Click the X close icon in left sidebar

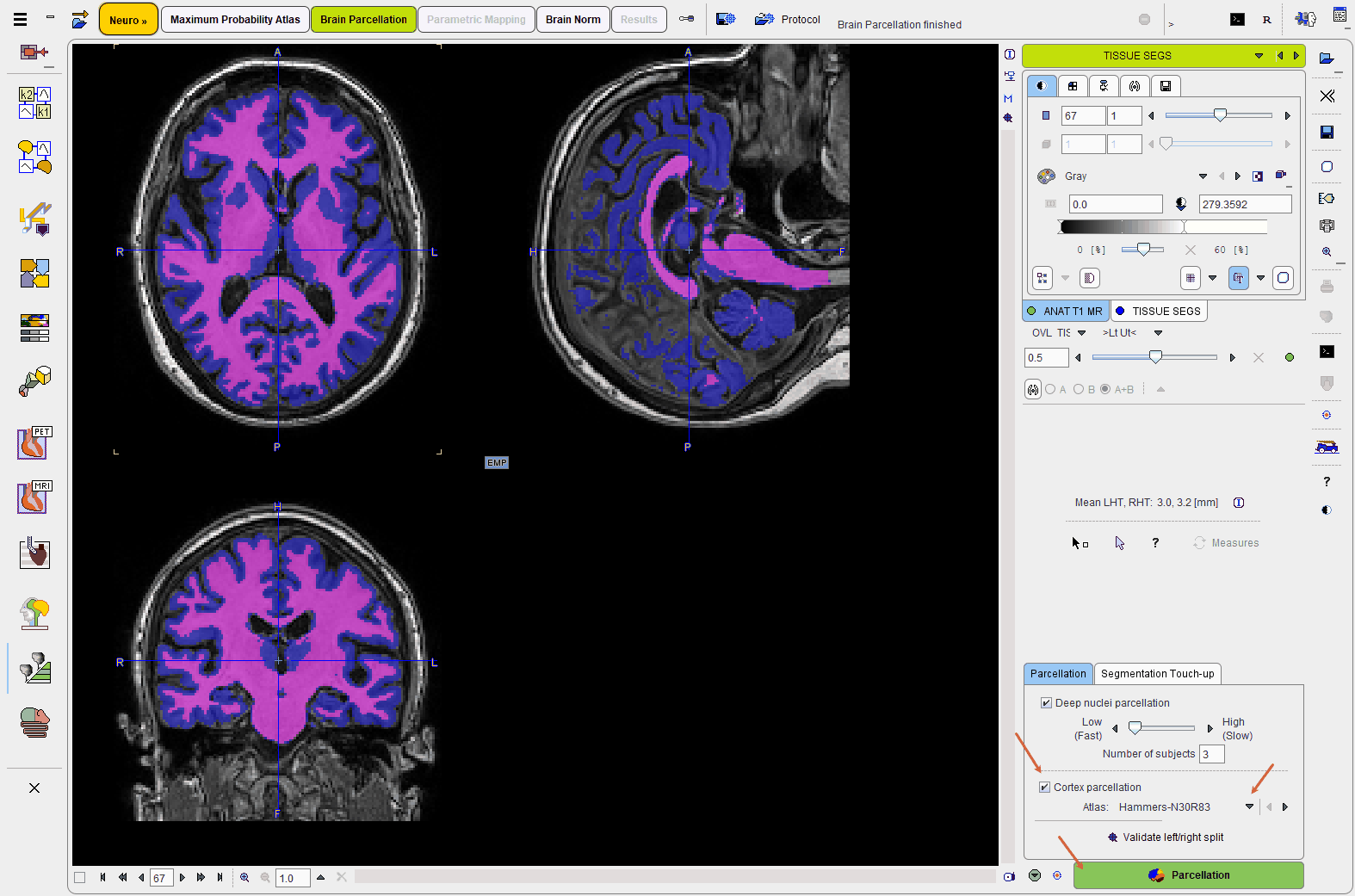pos(34,788)
